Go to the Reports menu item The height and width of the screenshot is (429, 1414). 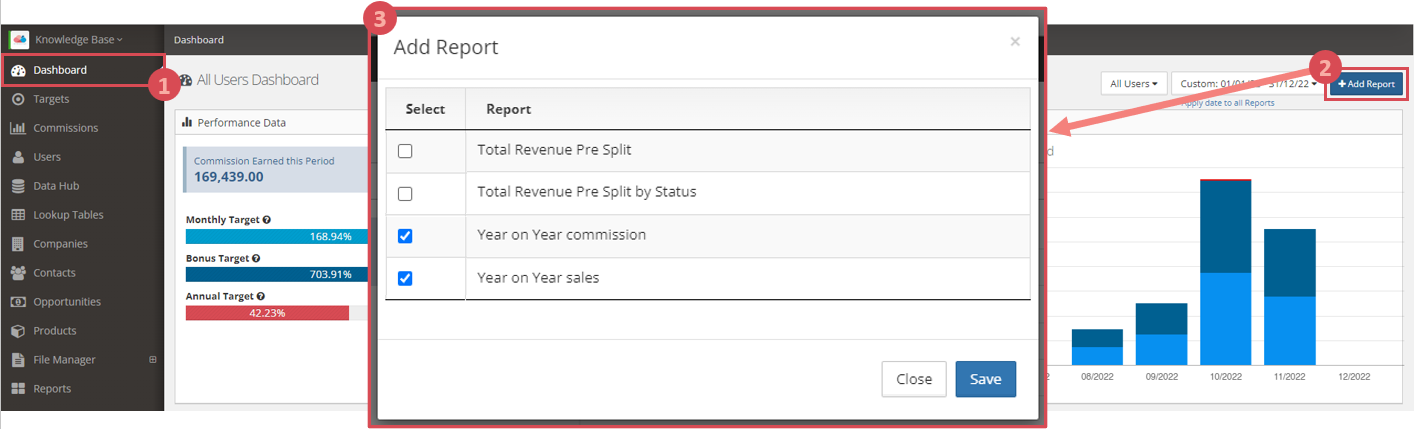[x=52, y=389]
